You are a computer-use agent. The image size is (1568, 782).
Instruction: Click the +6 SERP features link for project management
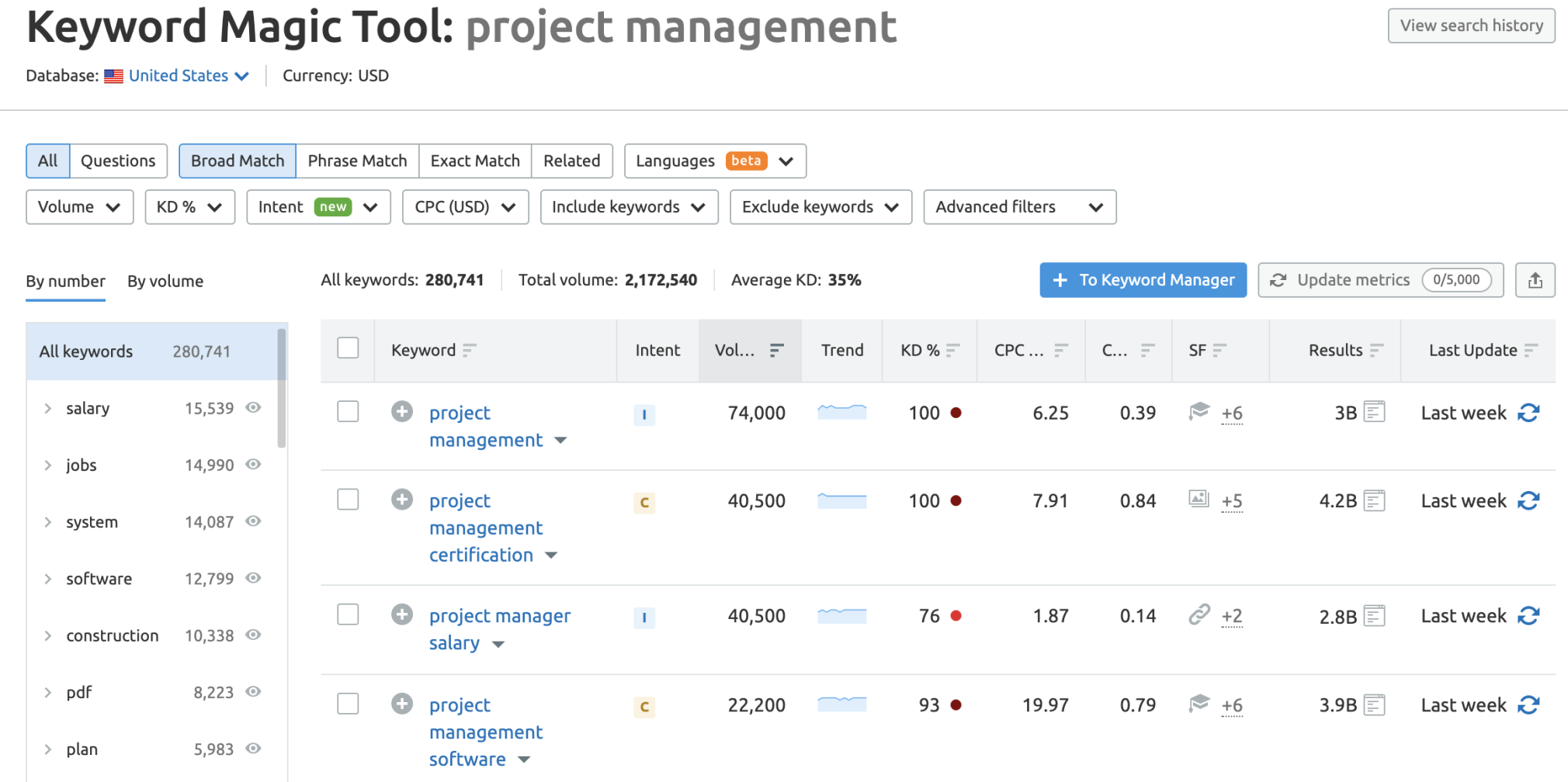(1232, 413)
